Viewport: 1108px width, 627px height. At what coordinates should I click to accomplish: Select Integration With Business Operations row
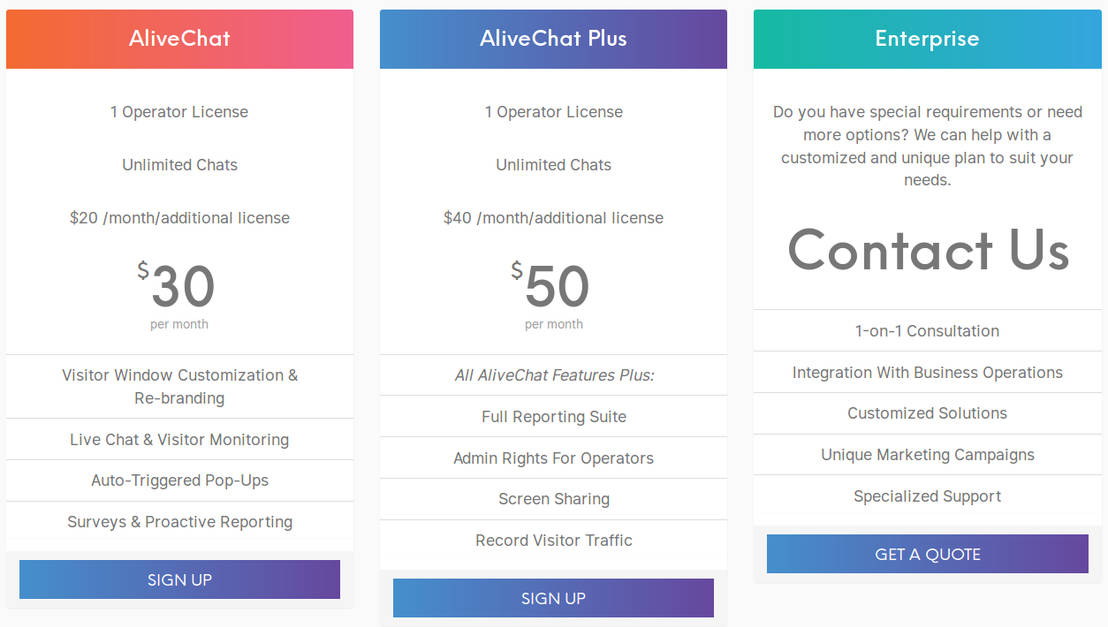click(927, 373)
